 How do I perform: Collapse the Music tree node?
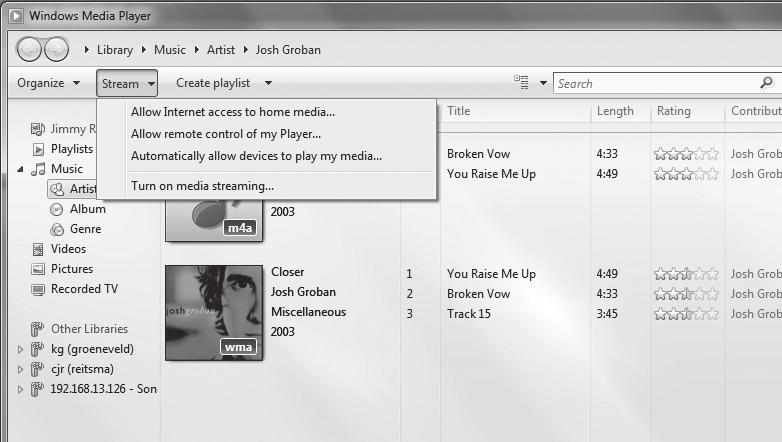[20, 170]
